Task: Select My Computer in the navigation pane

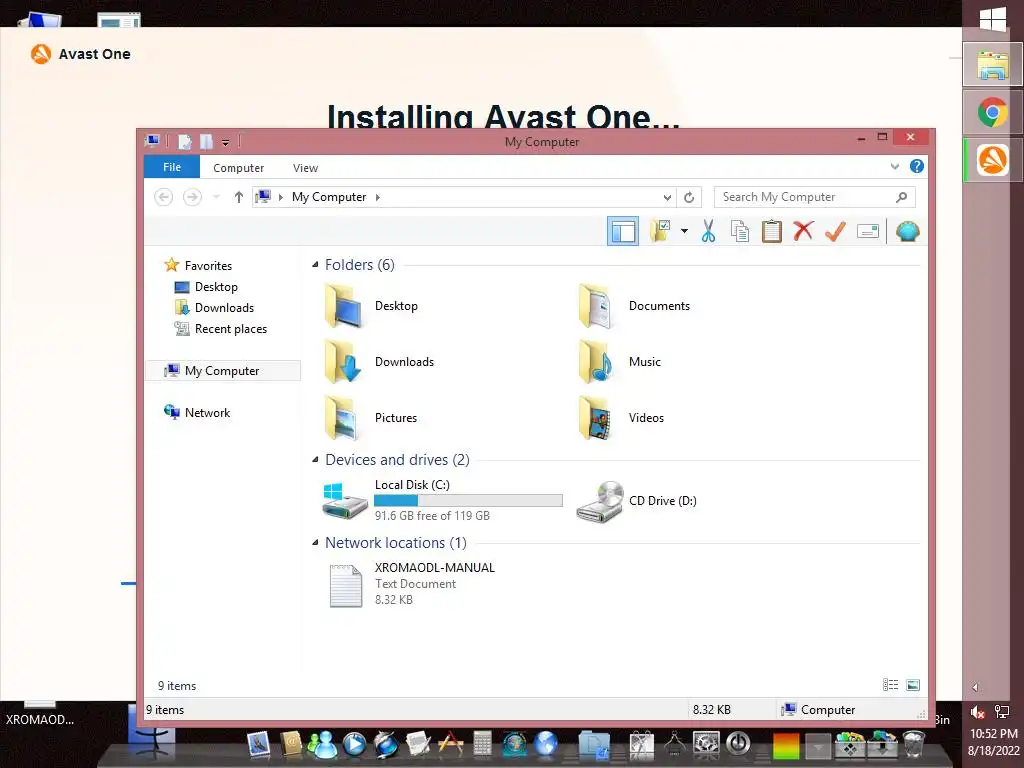Action: coord(222,370)
